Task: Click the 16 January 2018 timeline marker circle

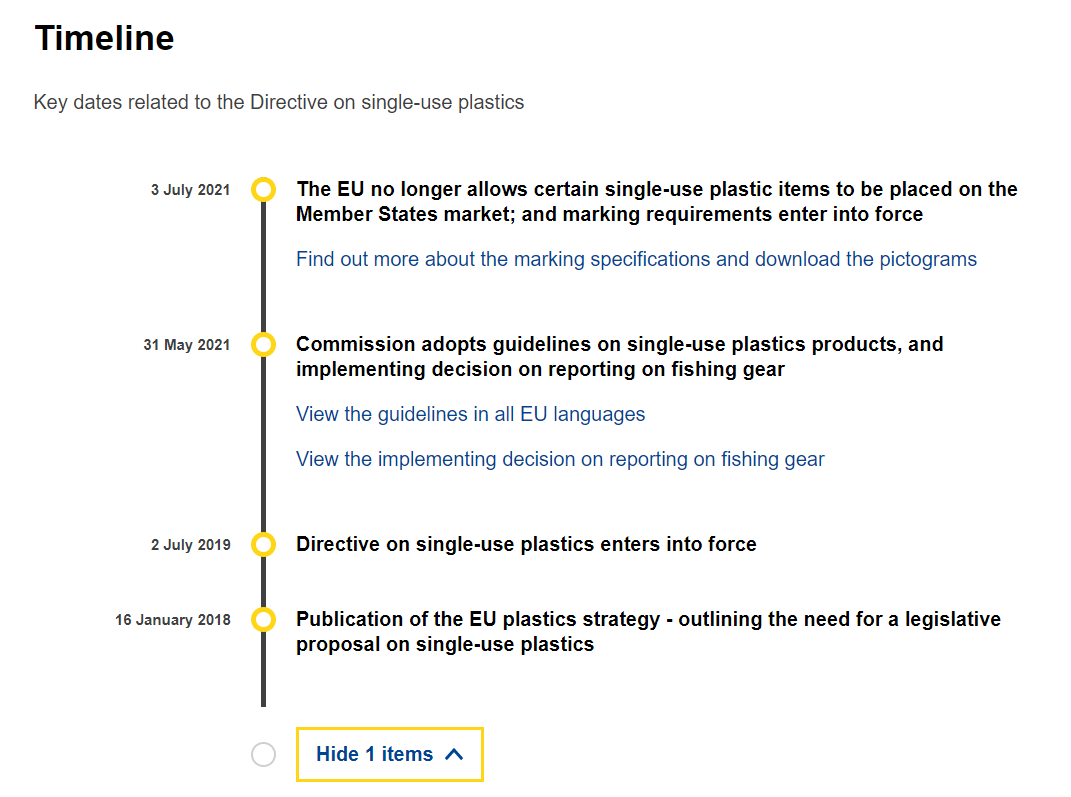Action: (x=264, y=619)
